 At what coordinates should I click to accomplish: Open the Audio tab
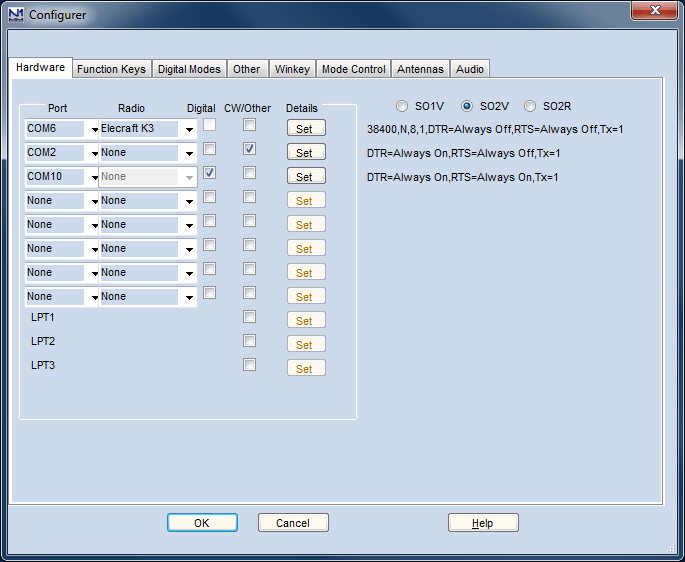(x=470, y=69)
